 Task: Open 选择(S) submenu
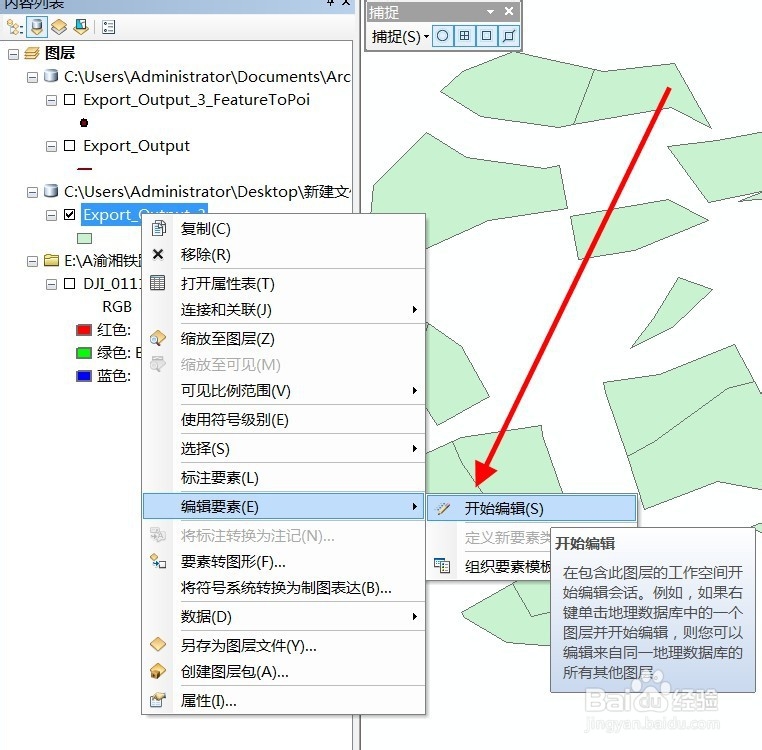pos(284,448)
